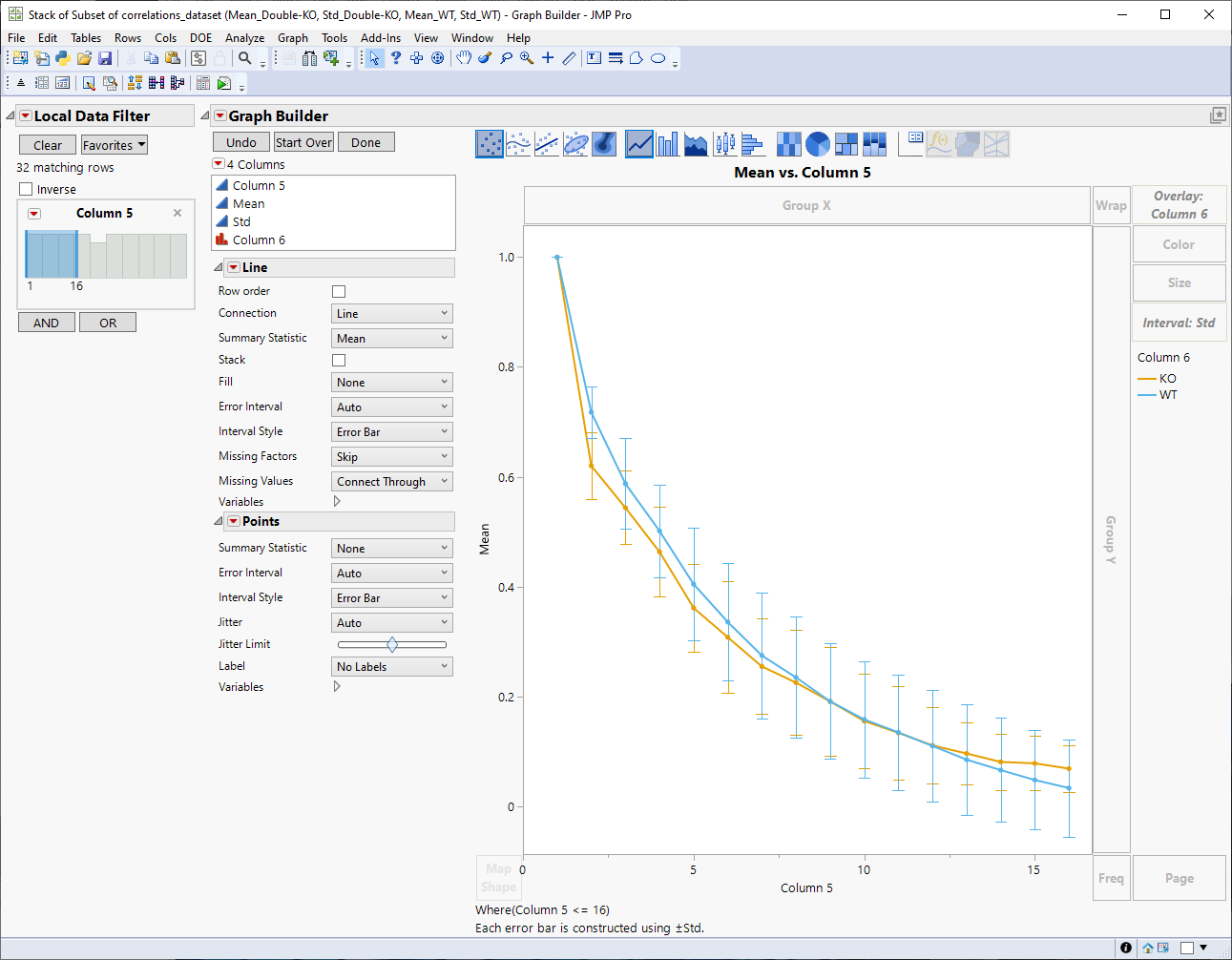This screenshot has height=960, width=1232.
Task: Click the Jitter Limit slider handle
Action: pyautogui.click(x=392, y=645)
